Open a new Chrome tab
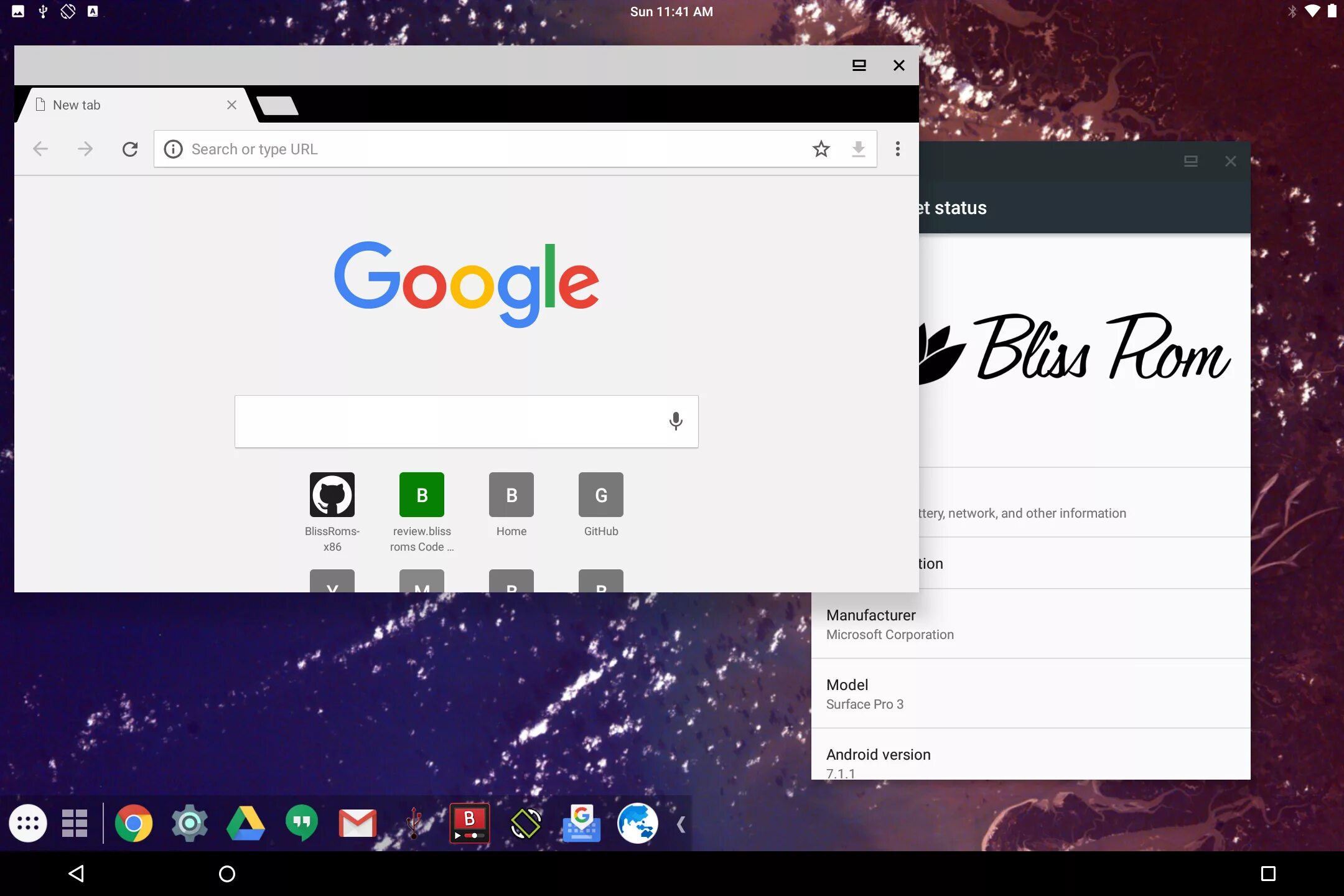The height and width of the screenshot is (896, 1344). click(x=278, y=105)
